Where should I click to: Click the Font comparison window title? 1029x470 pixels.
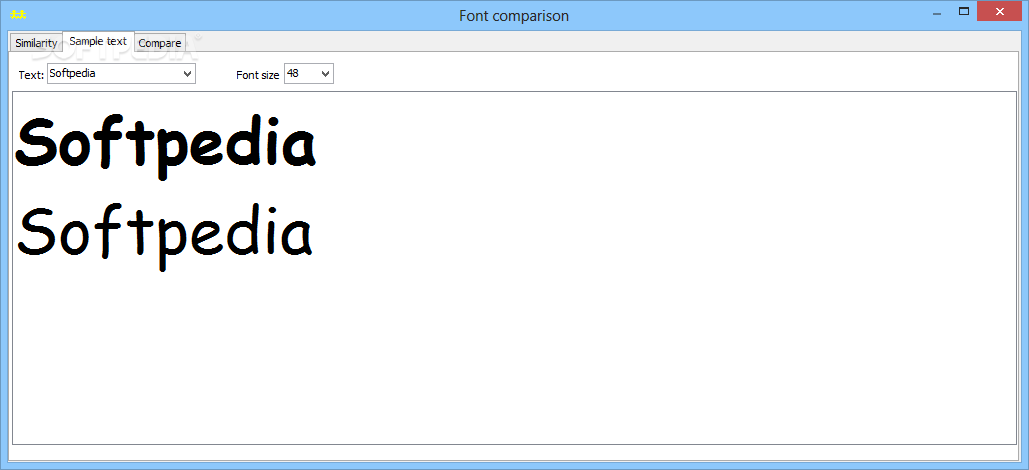pos(514,16)
